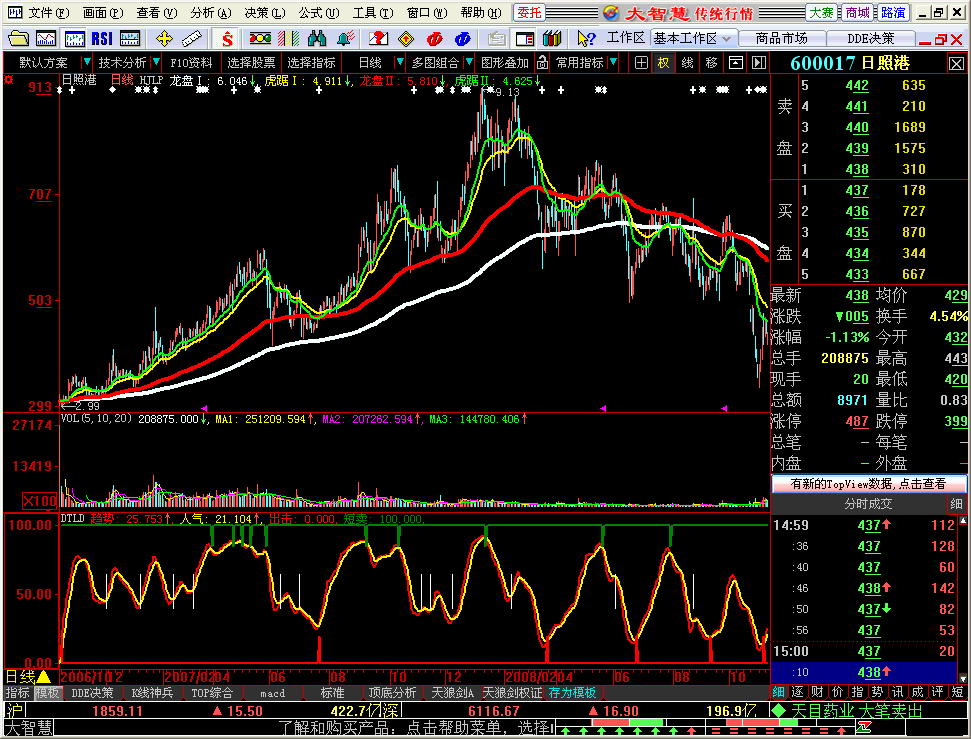The height and width of the screenshot is (739, 971).
Task: Click the plus-in-square chart icon
Action: [642, 63]
